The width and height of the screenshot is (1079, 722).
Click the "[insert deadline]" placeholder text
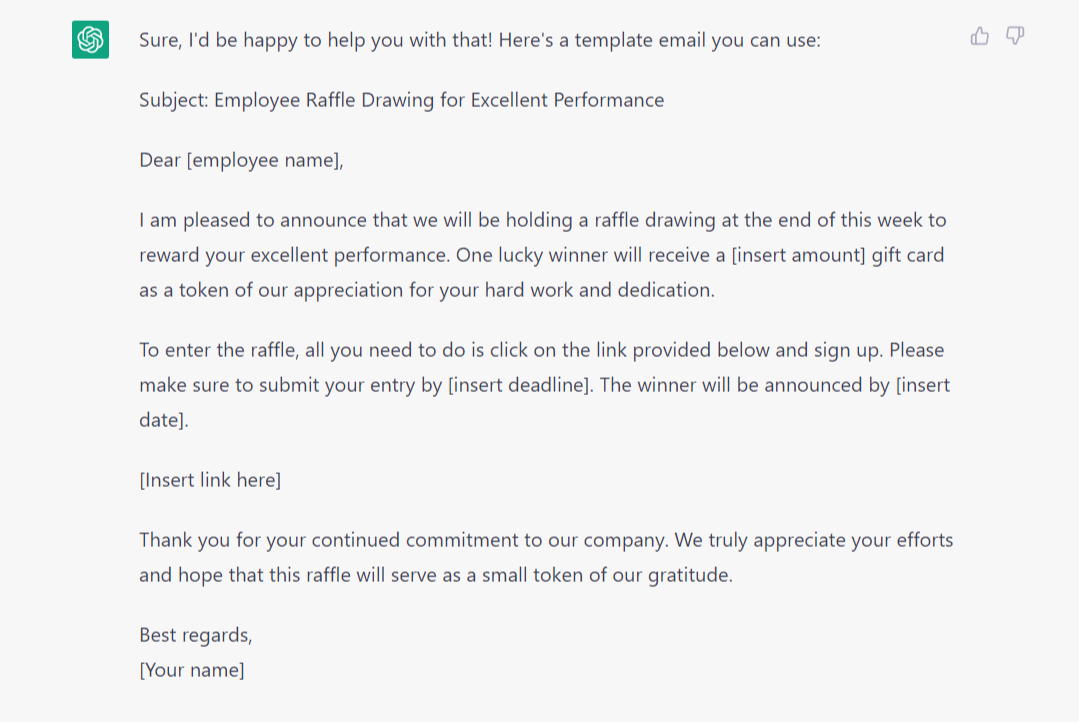[518, 385]
